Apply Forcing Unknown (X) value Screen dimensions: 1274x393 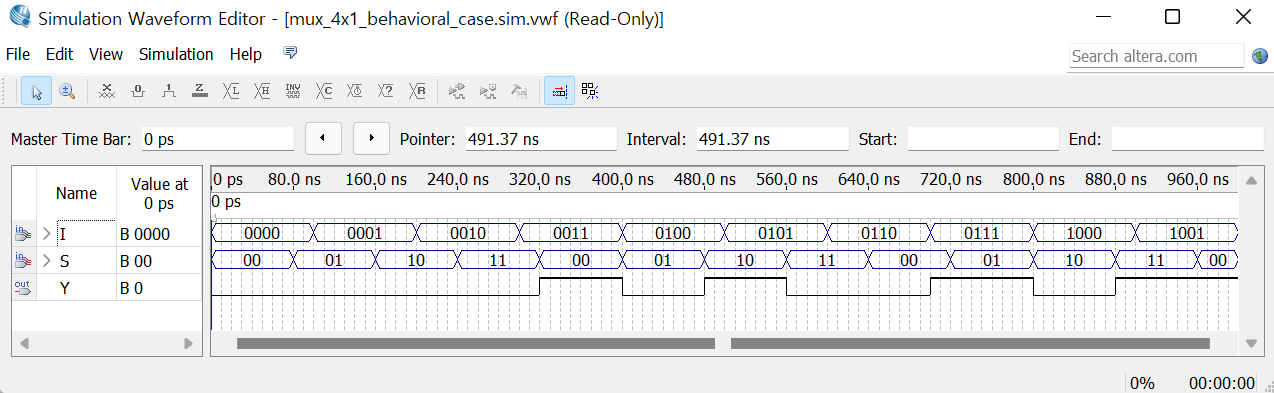point(107,91)
